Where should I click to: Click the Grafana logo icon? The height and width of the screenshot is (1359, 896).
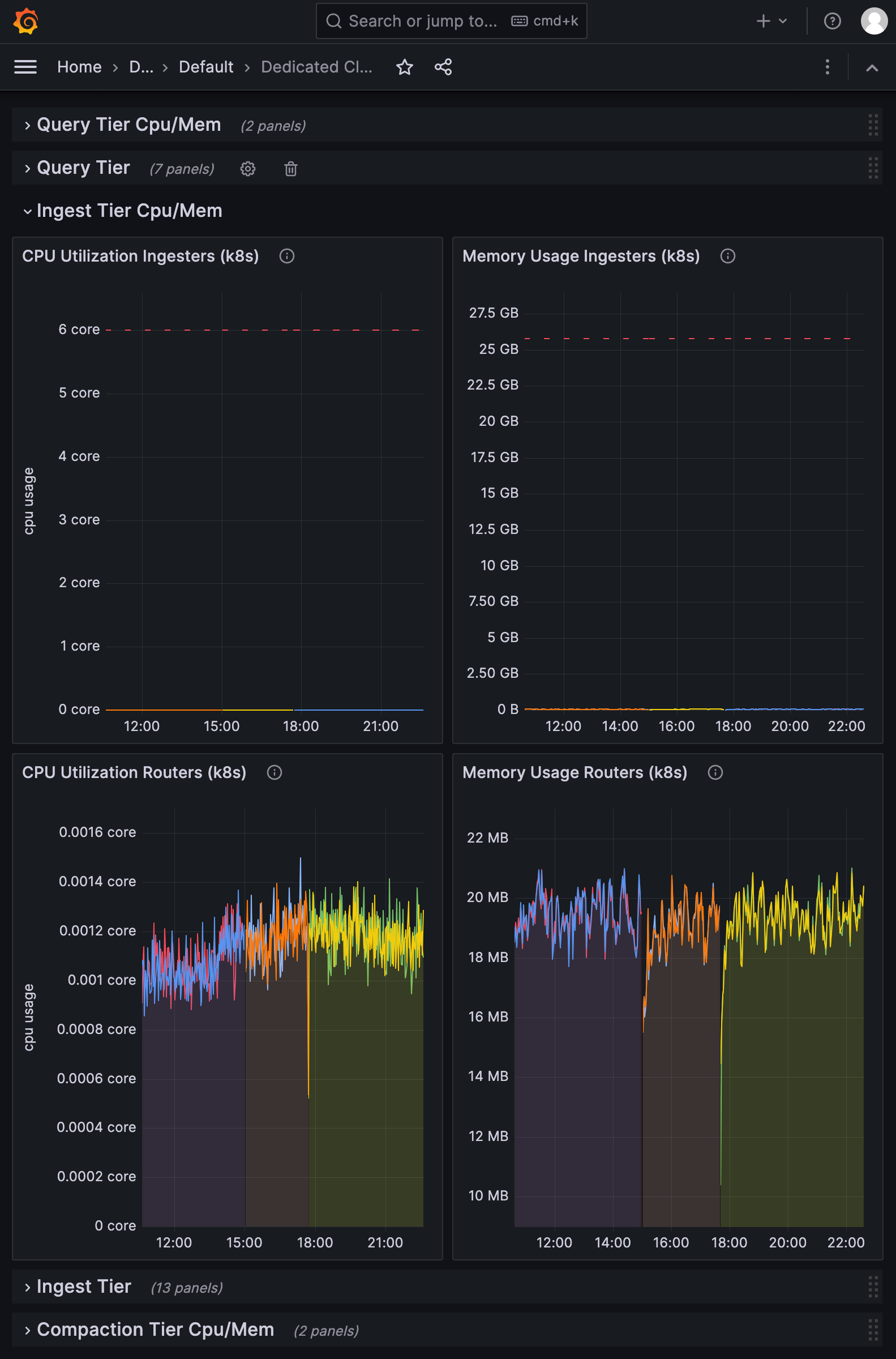(x=25, y=22)
